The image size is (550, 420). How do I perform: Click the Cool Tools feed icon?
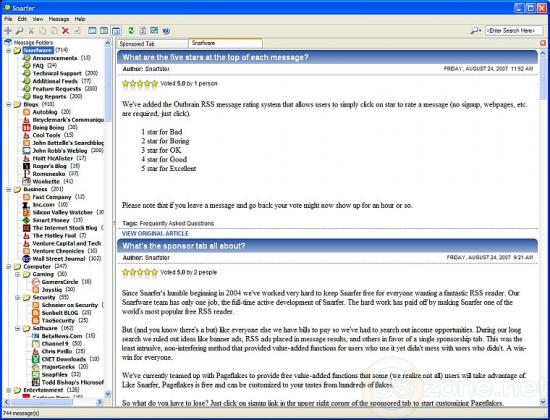click(x=26, y=135)
